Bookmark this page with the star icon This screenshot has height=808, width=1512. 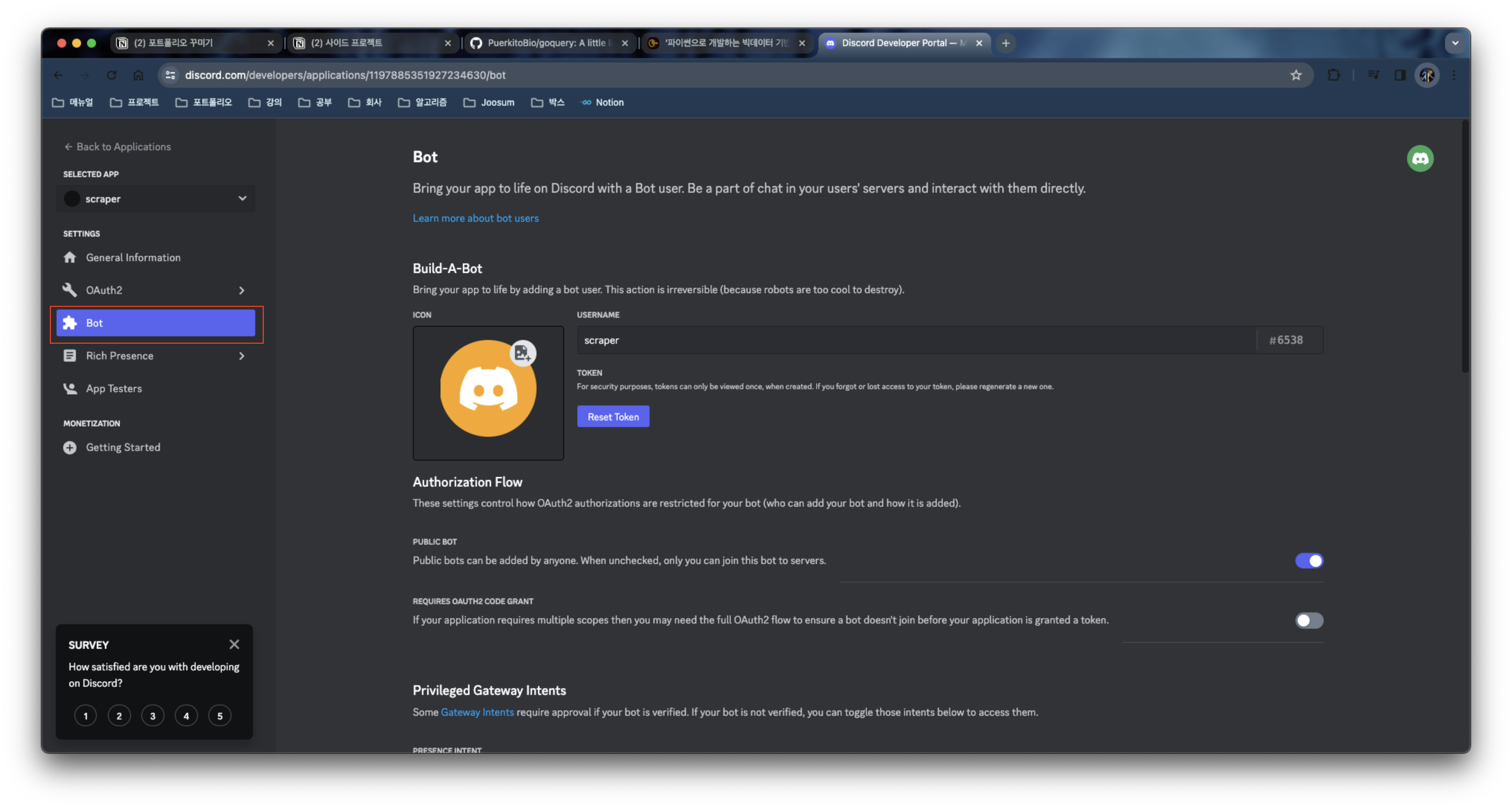pyautogui.click(x=1296, y=75)
